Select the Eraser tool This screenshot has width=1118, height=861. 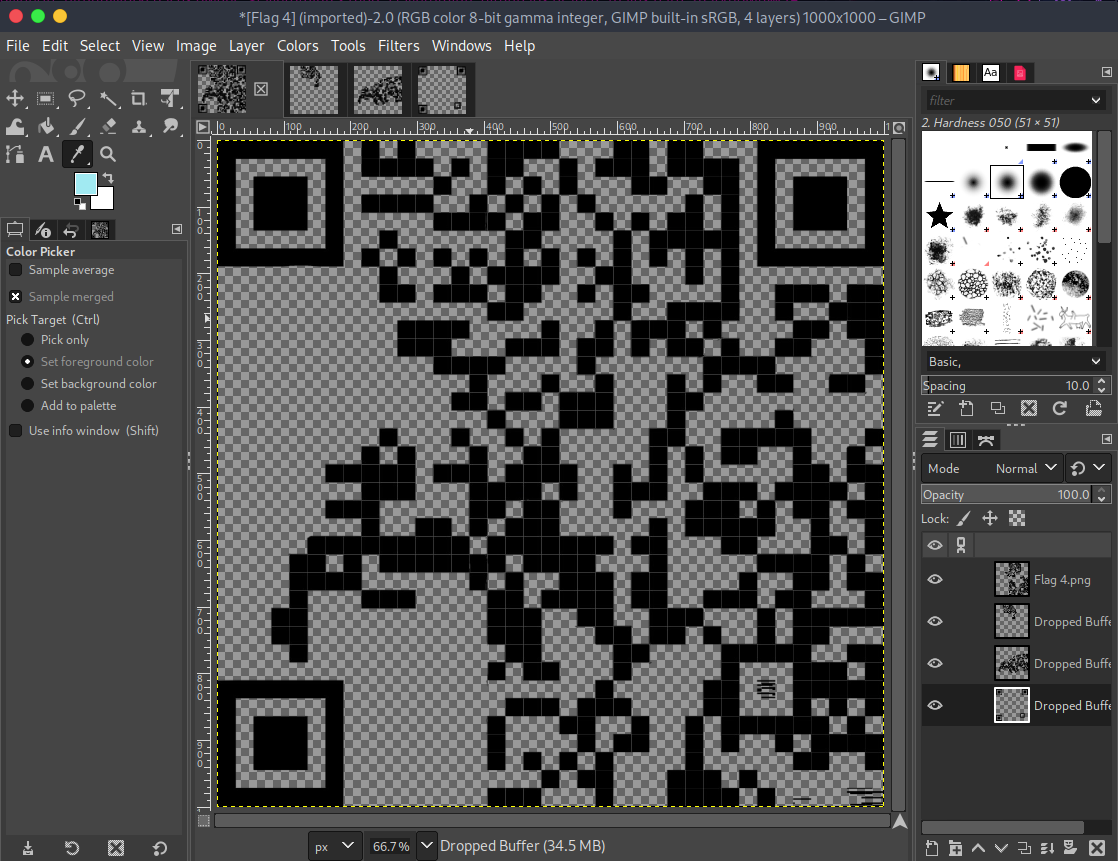point(108,127)
